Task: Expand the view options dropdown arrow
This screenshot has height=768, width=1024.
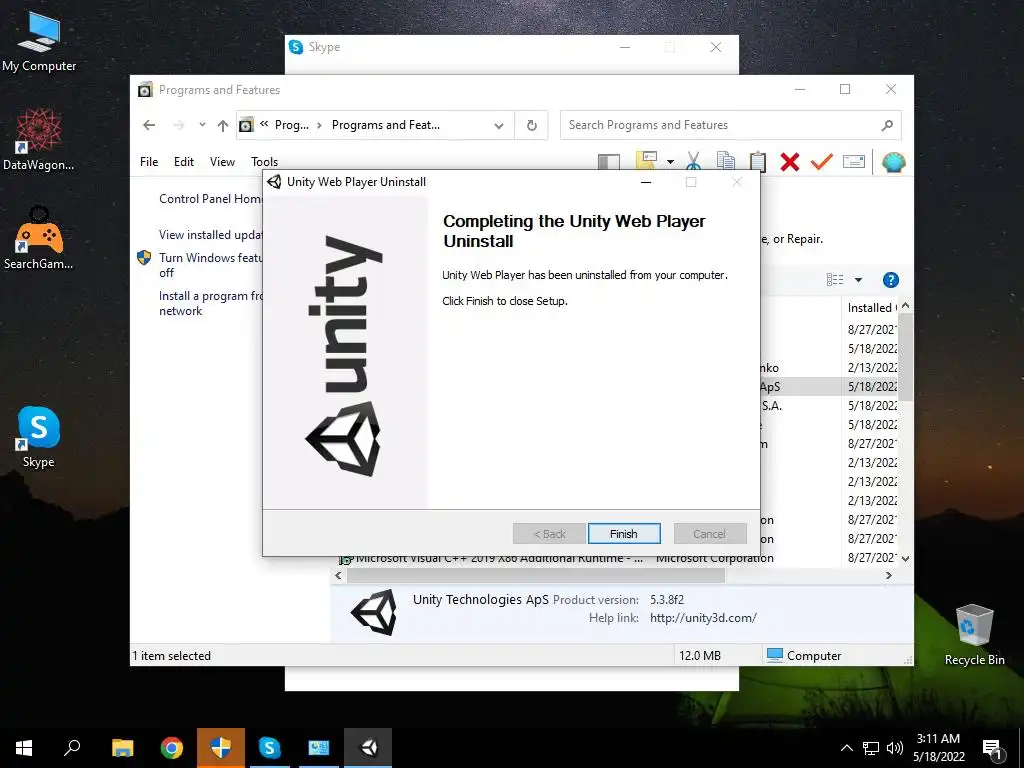Action: pos(858,280)
